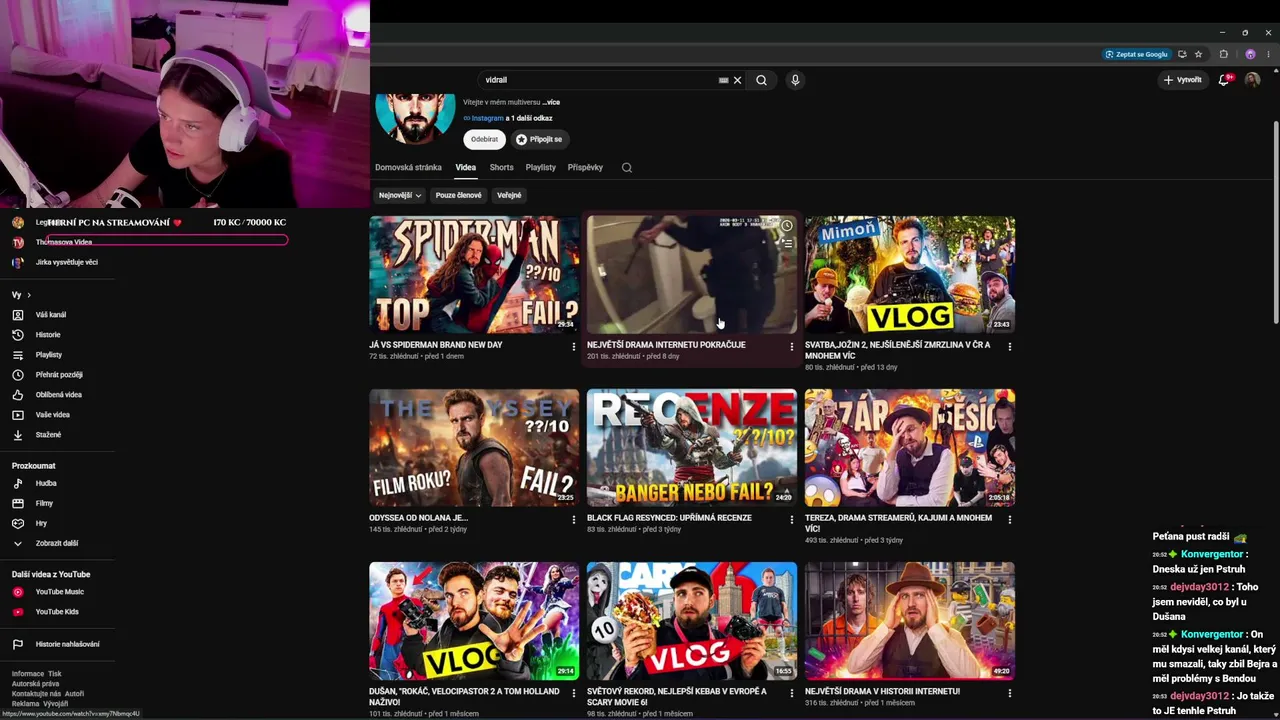Open the Black Flag Resynced recenze thumbnail

point(692,448)
